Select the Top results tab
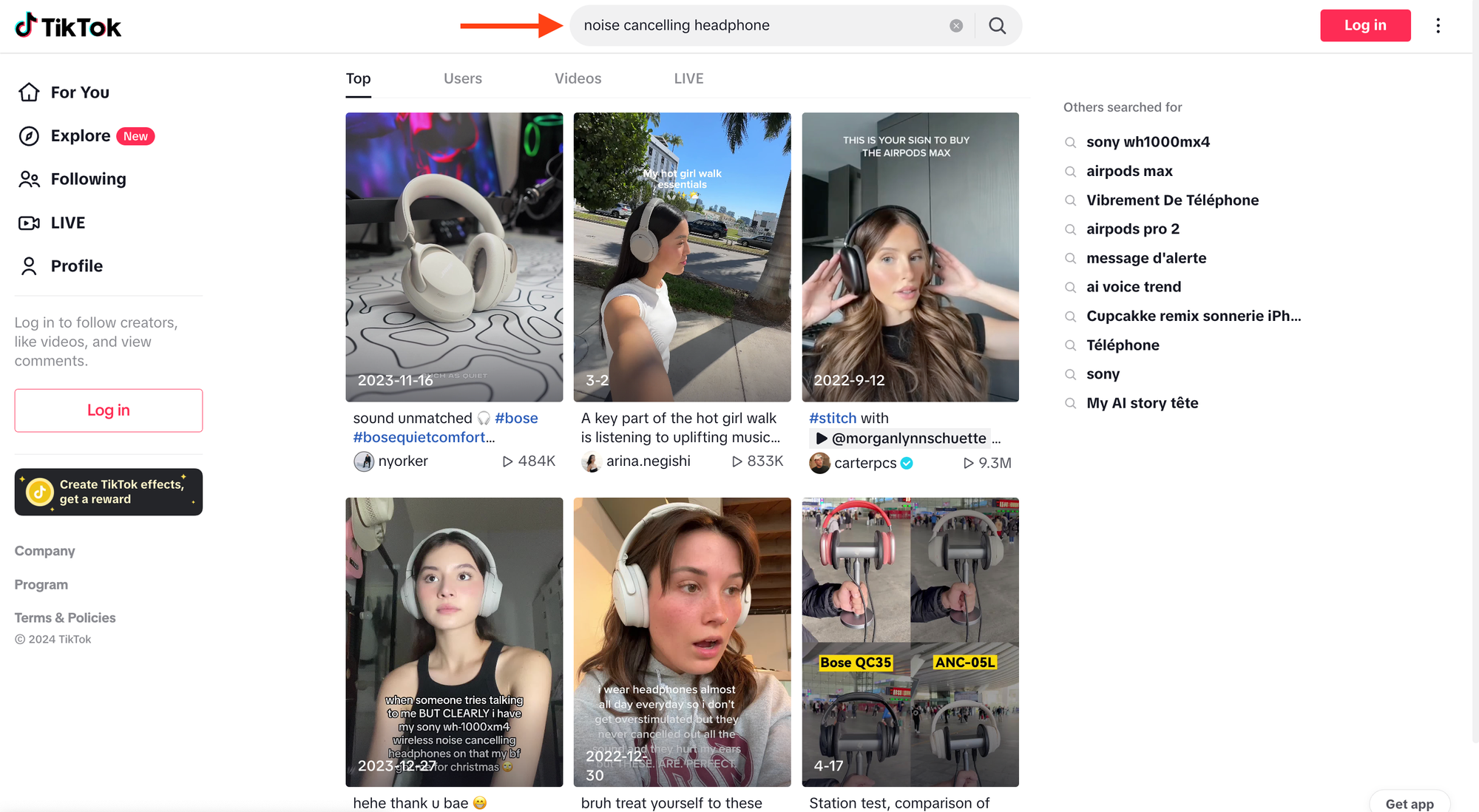This screenshot has height=812, width=1479. pyautogui.click(x=358, y=78)
